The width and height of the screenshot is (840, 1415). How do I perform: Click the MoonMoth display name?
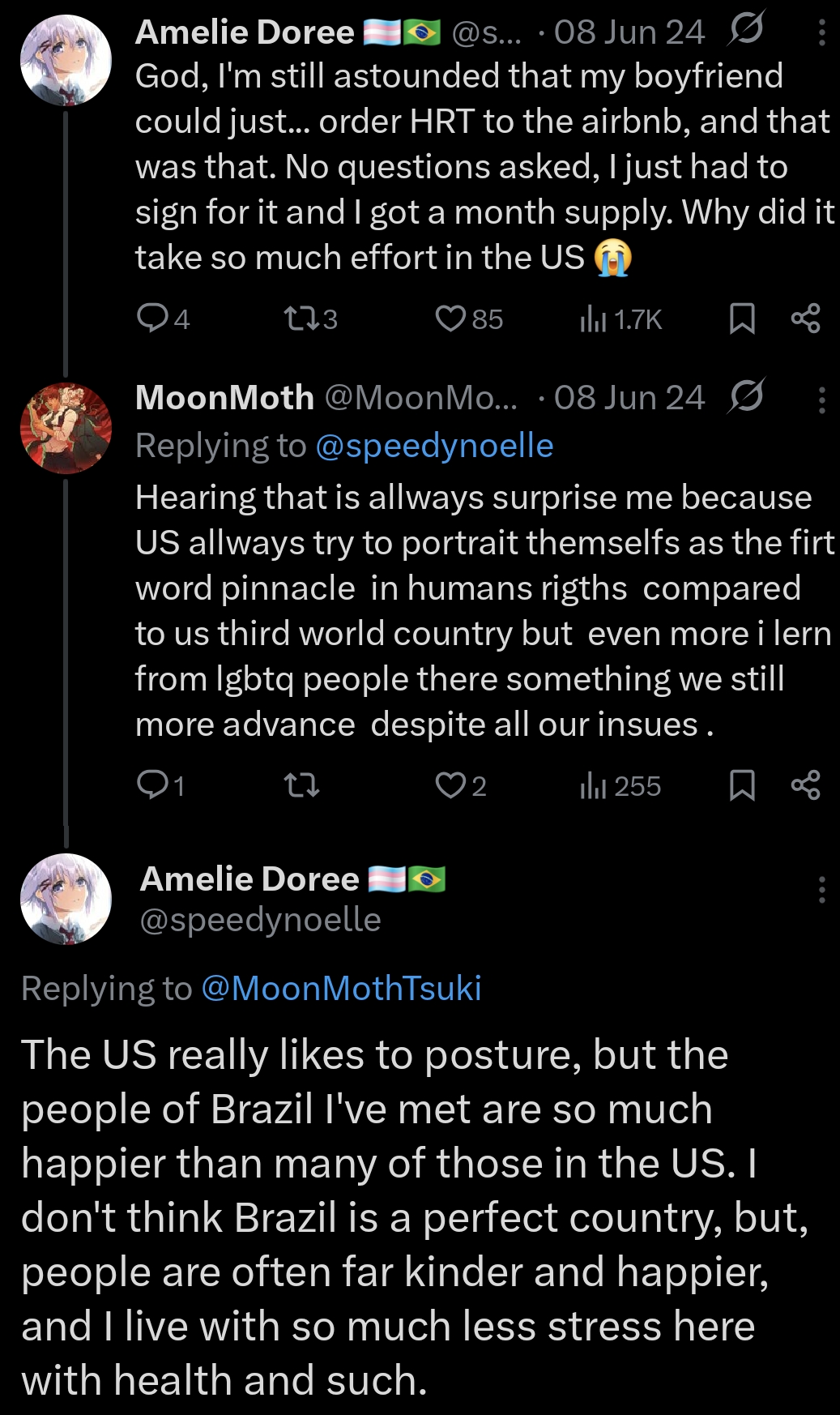(x=224, y=398)
